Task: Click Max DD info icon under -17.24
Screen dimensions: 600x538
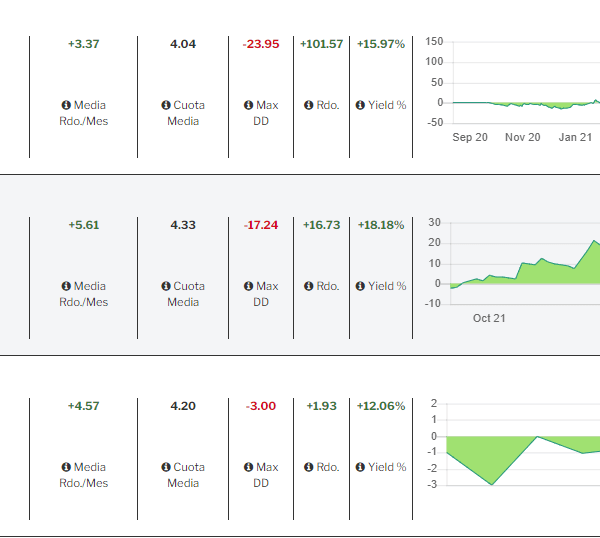Action: (x=248, y=286)
